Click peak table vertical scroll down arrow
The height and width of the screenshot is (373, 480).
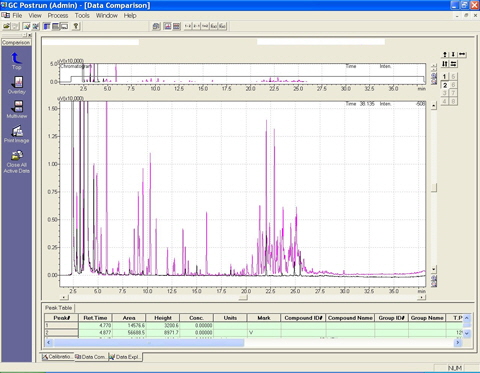(x=467, y=333)
